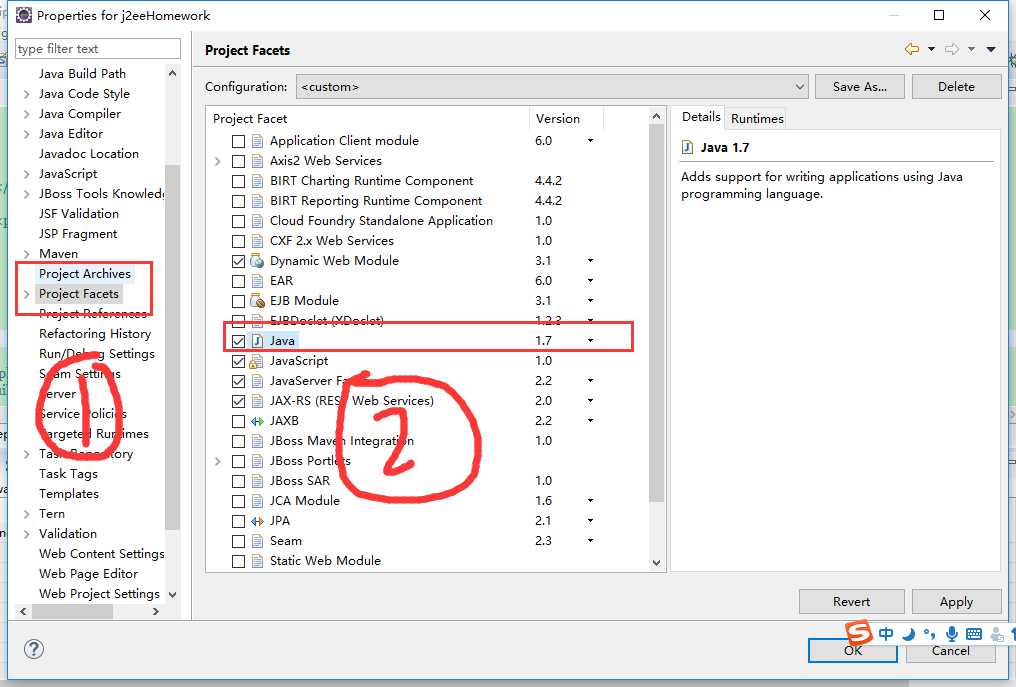
Task: Click the help question mark icon
Action: coord(34,649)
